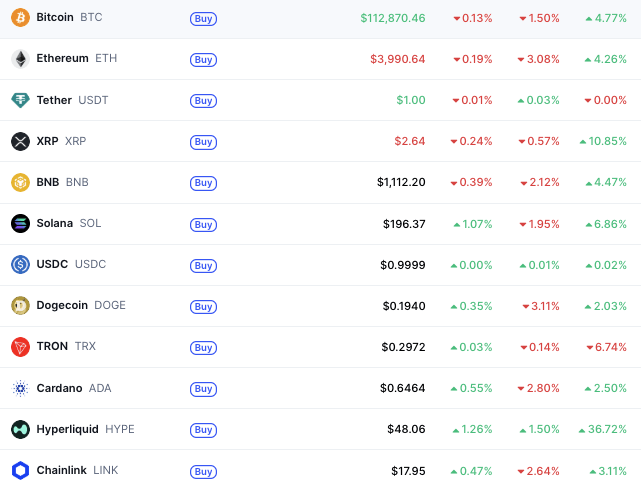Click the Ethereum logo icon
This screenshot has width=641, height=488.
(20, 59)
